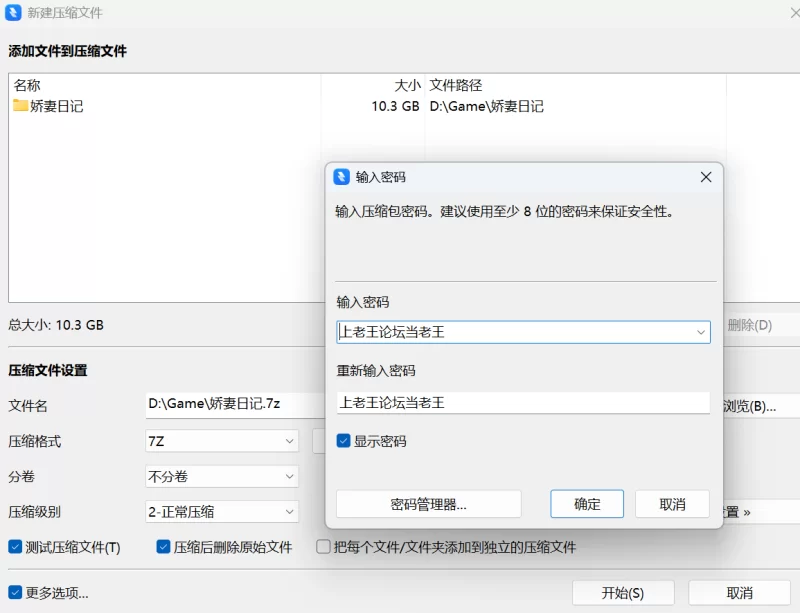Select the 娇妻日记 folder icon in file list

20,105
